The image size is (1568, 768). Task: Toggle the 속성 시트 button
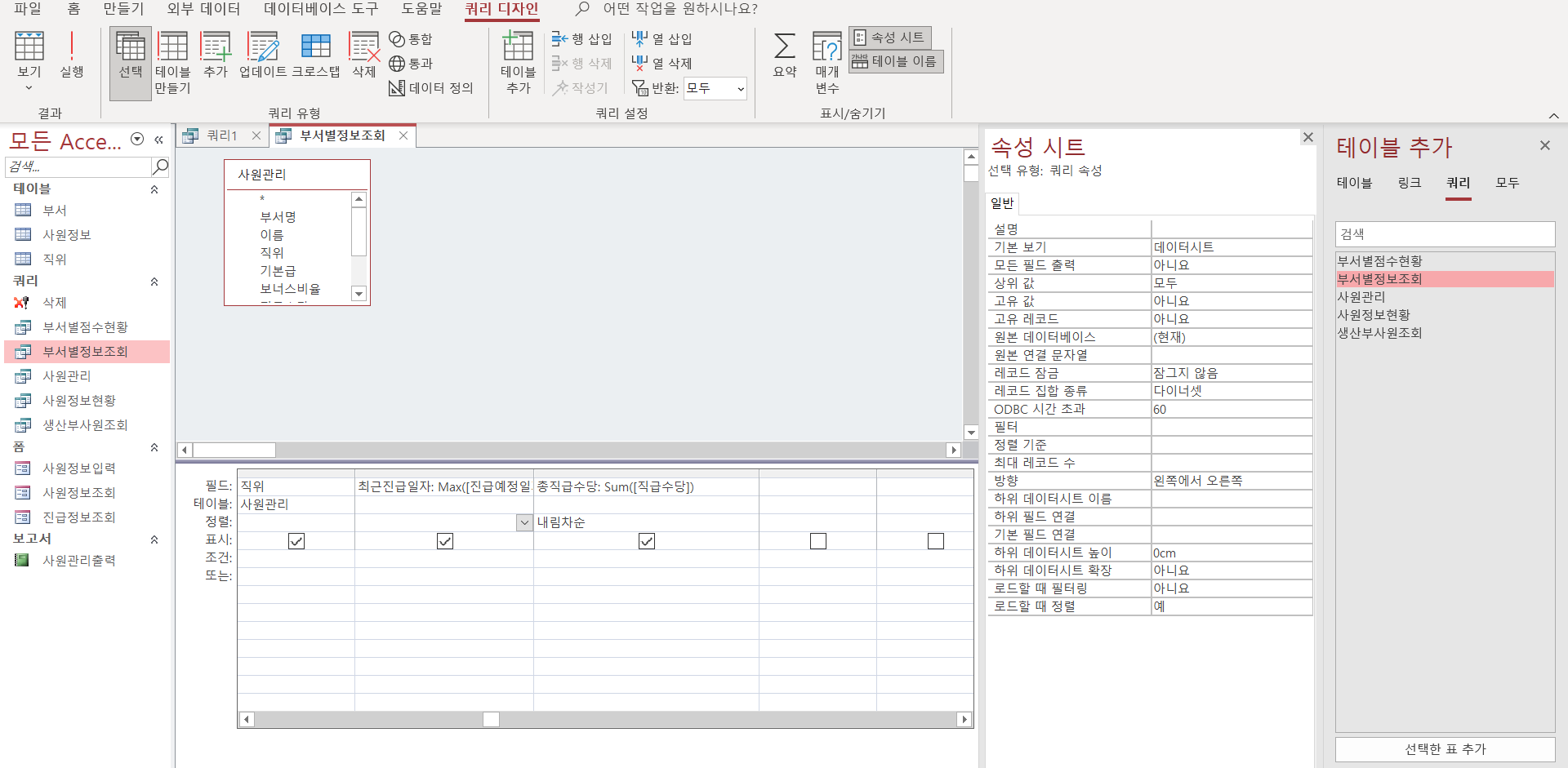(889, 38)
